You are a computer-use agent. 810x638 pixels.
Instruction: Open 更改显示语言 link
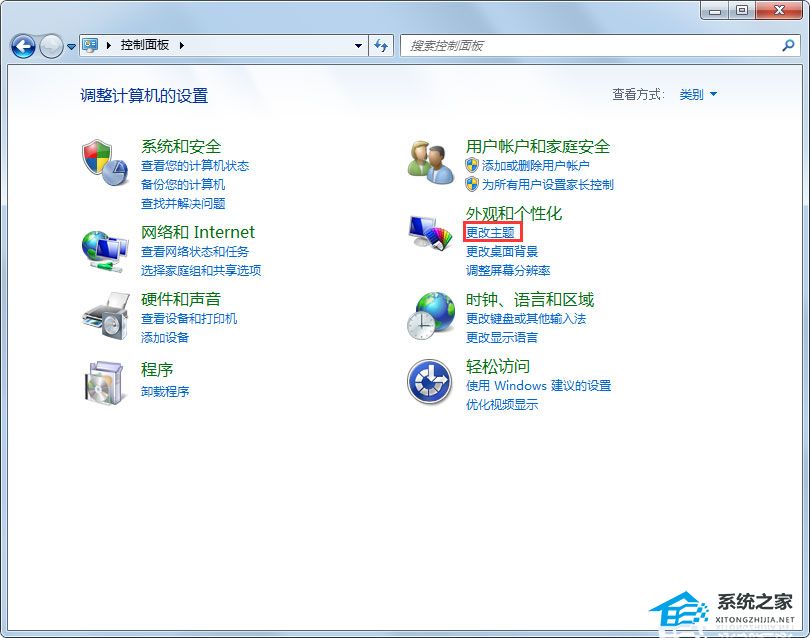(x=502, y=338)
